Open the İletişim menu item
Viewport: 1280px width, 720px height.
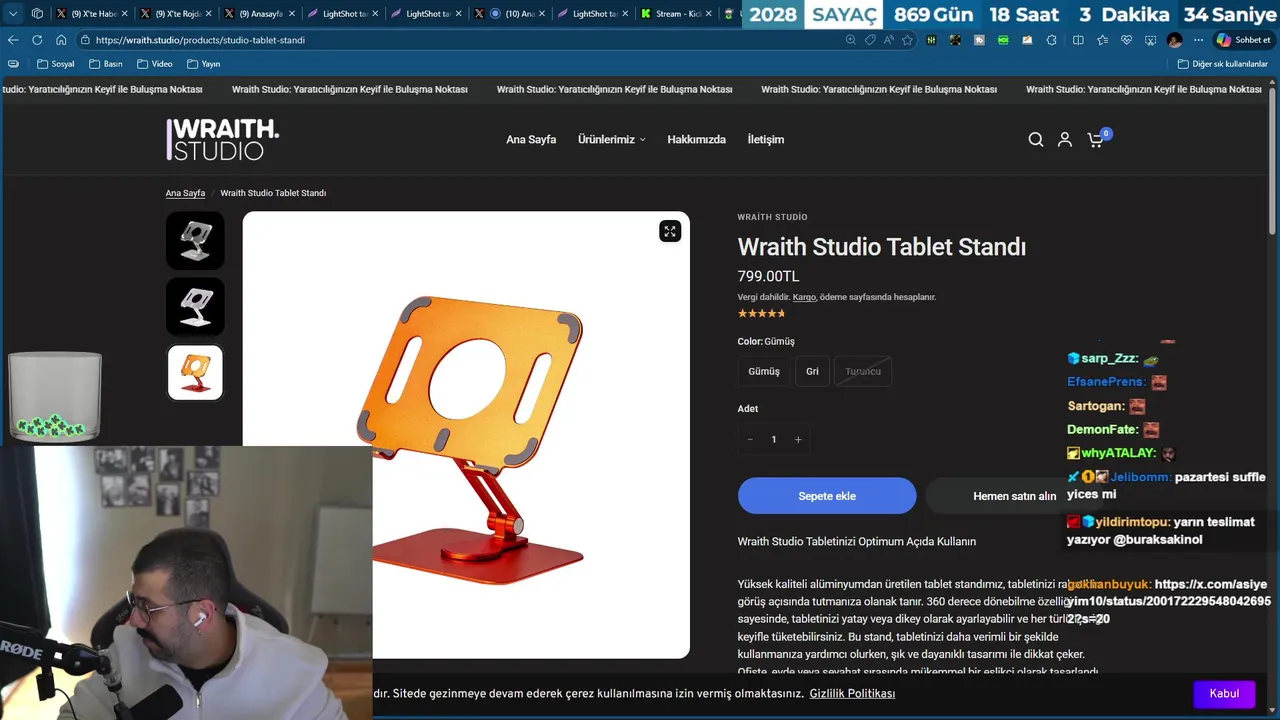766,140
